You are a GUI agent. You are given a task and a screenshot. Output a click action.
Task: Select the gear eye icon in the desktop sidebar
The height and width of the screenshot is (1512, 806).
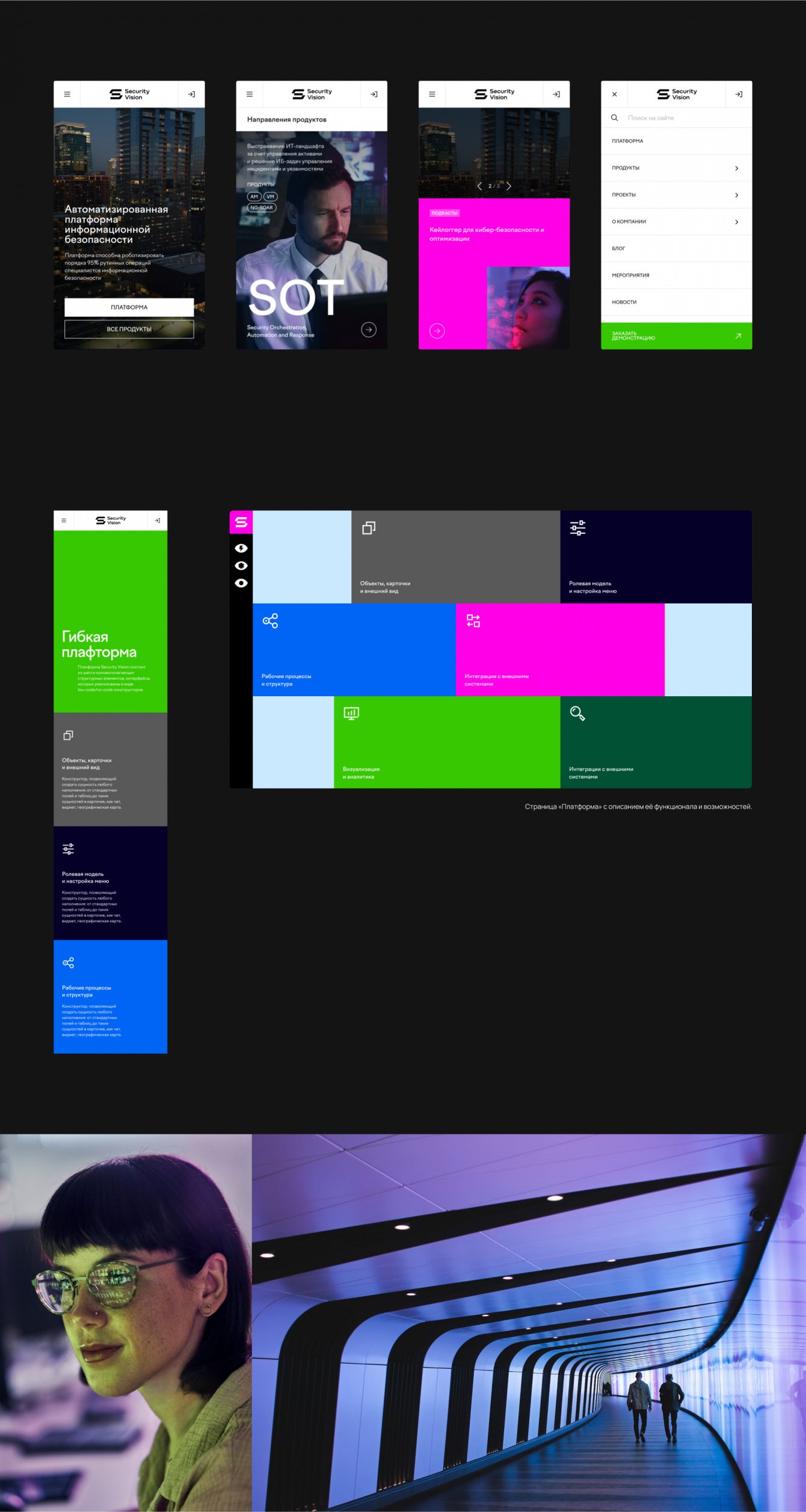point(241,566)
